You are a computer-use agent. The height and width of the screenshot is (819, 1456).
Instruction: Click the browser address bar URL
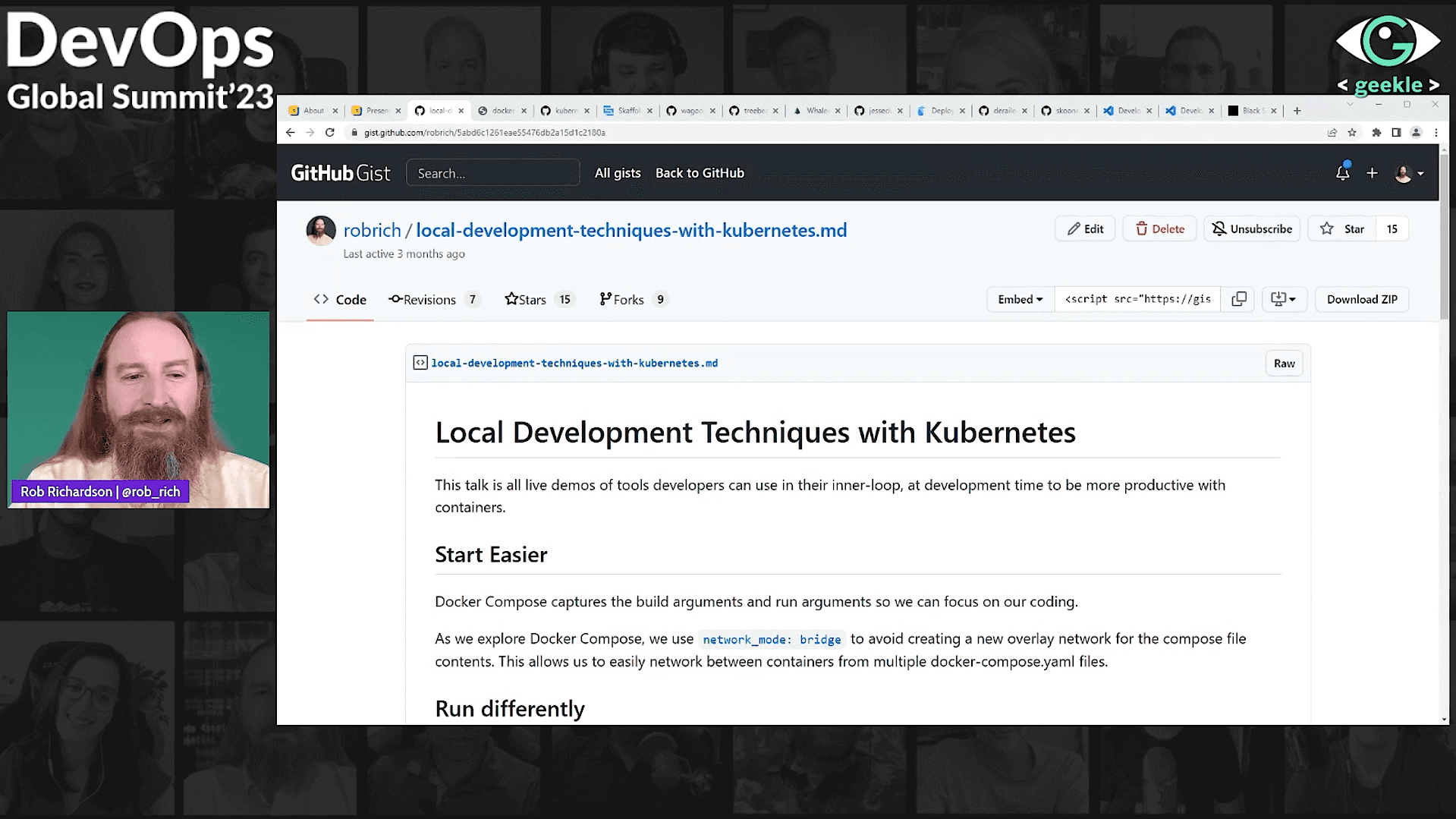[x=484, y=133]
